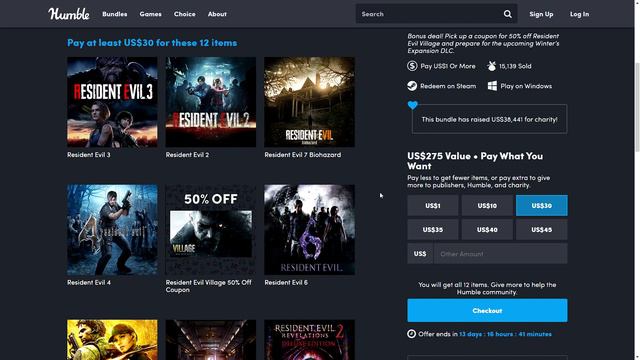
Task: Click the Resident Evil 7 Biohazard title text
Action: pos(303,155)
